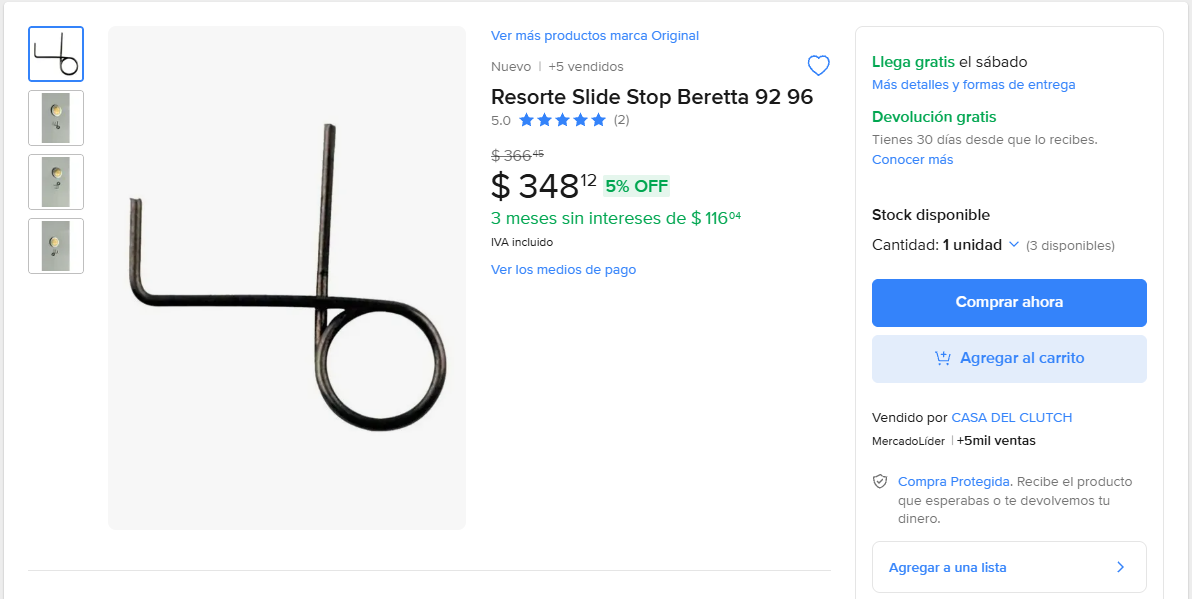
Task: Click the main spring product image
Action: 287,278
